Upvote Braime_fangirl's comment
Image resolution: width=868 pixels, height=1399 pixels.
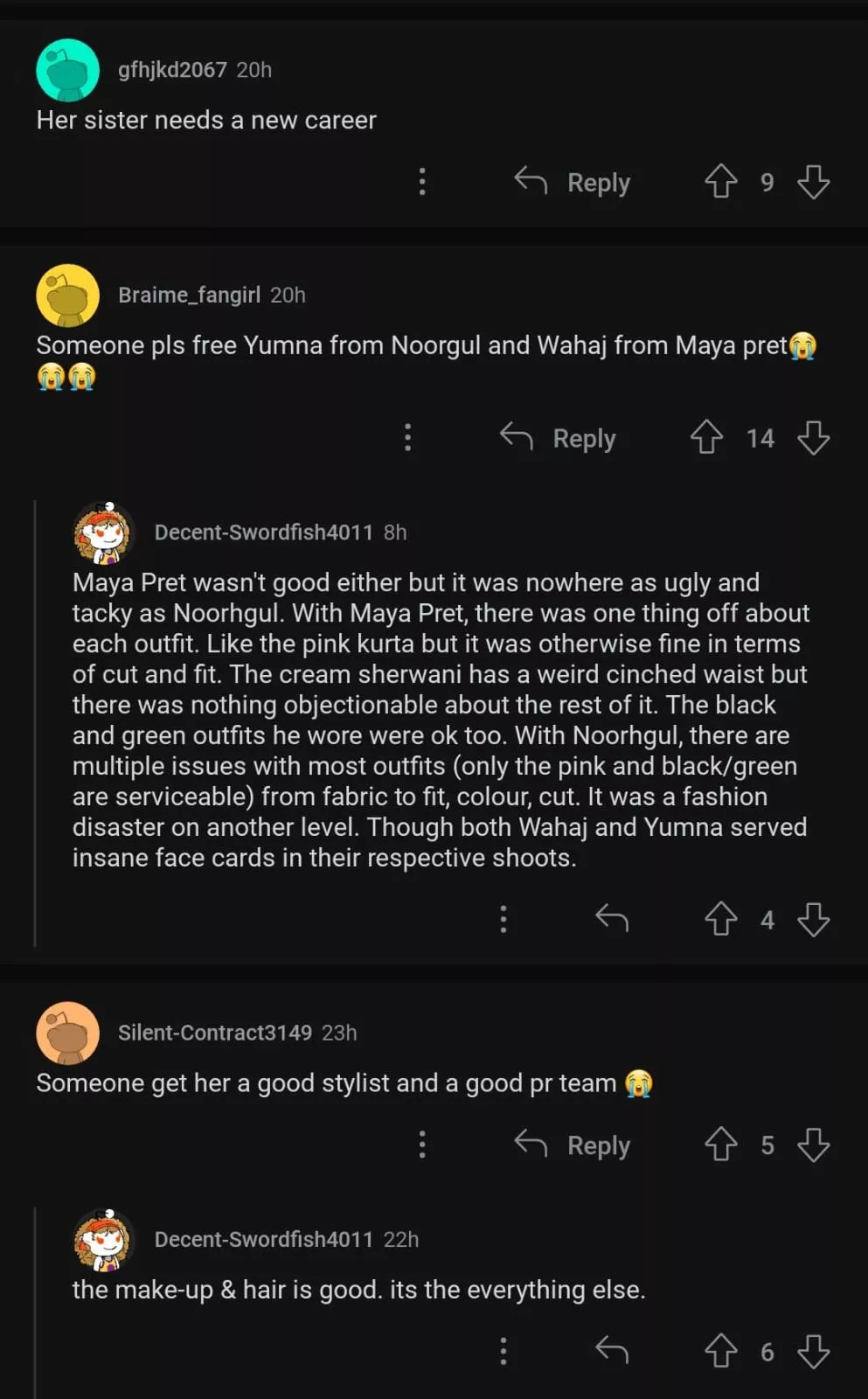[706, 437]
